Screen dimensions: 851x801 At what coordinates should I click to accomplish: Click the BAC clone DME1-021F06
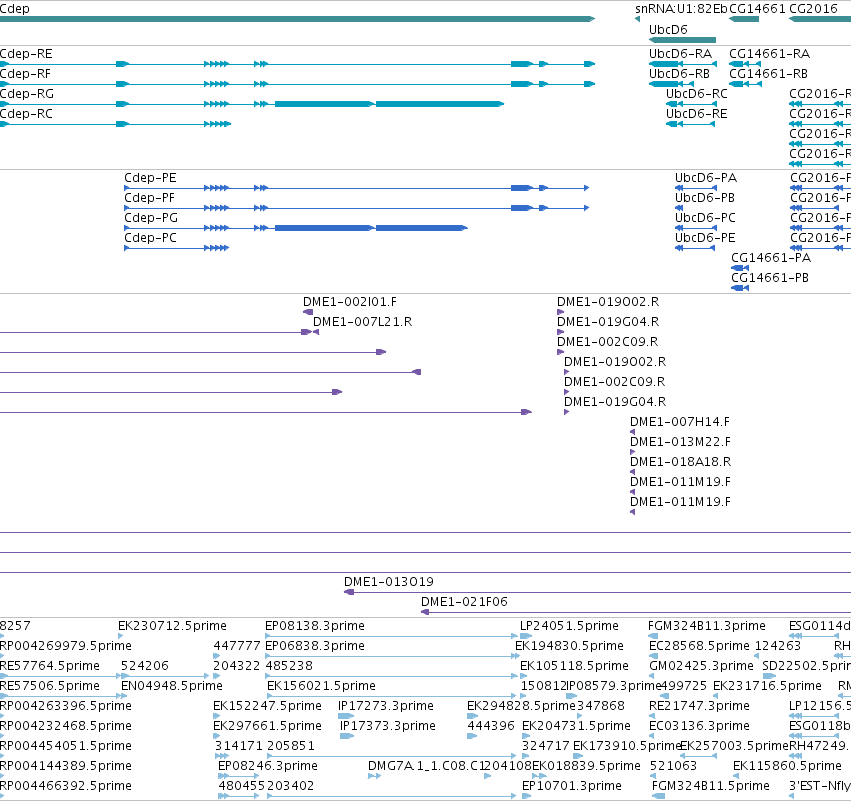coord(465,602)
